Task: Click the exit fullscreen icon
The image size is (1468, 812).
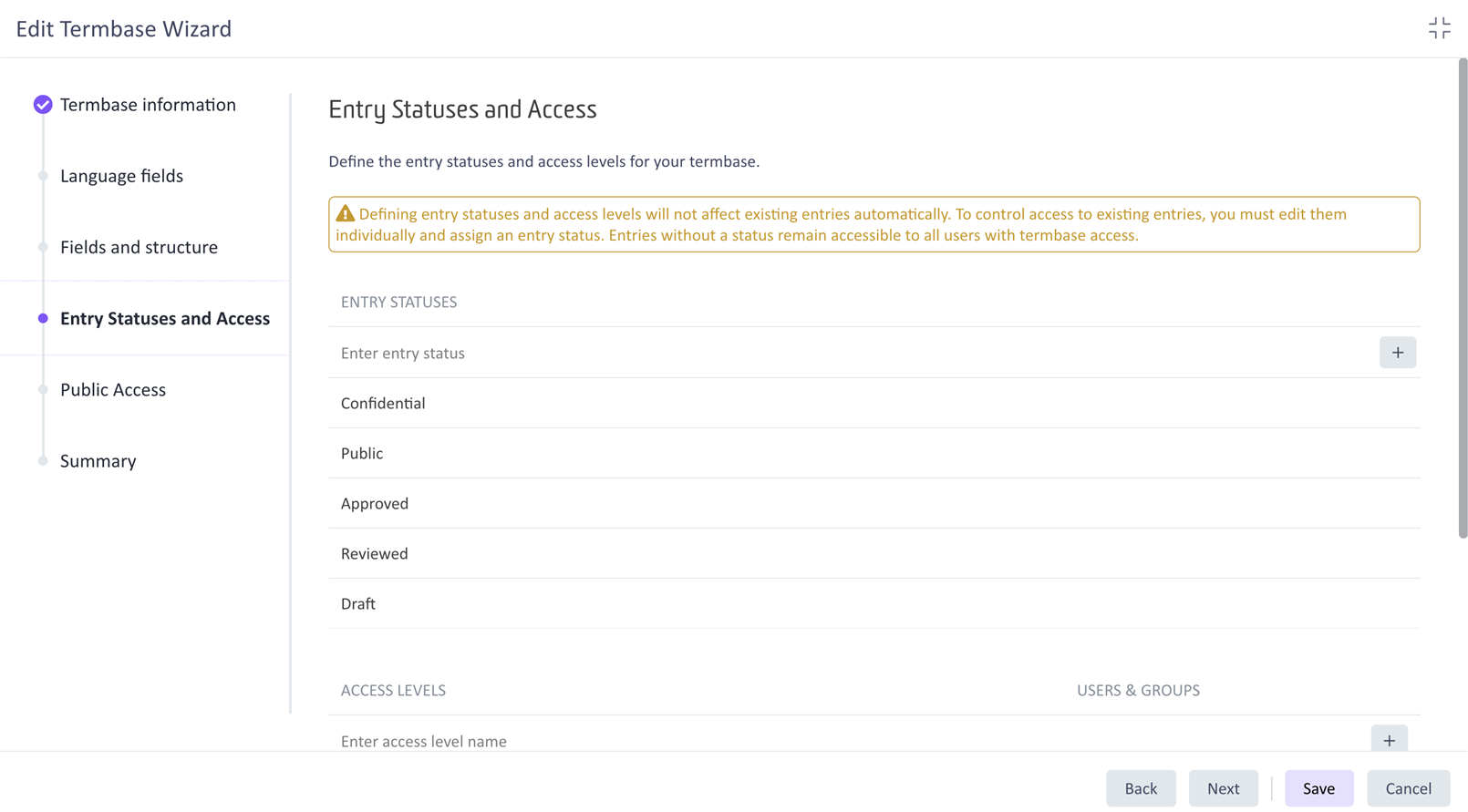Action: pos(1439,28)
